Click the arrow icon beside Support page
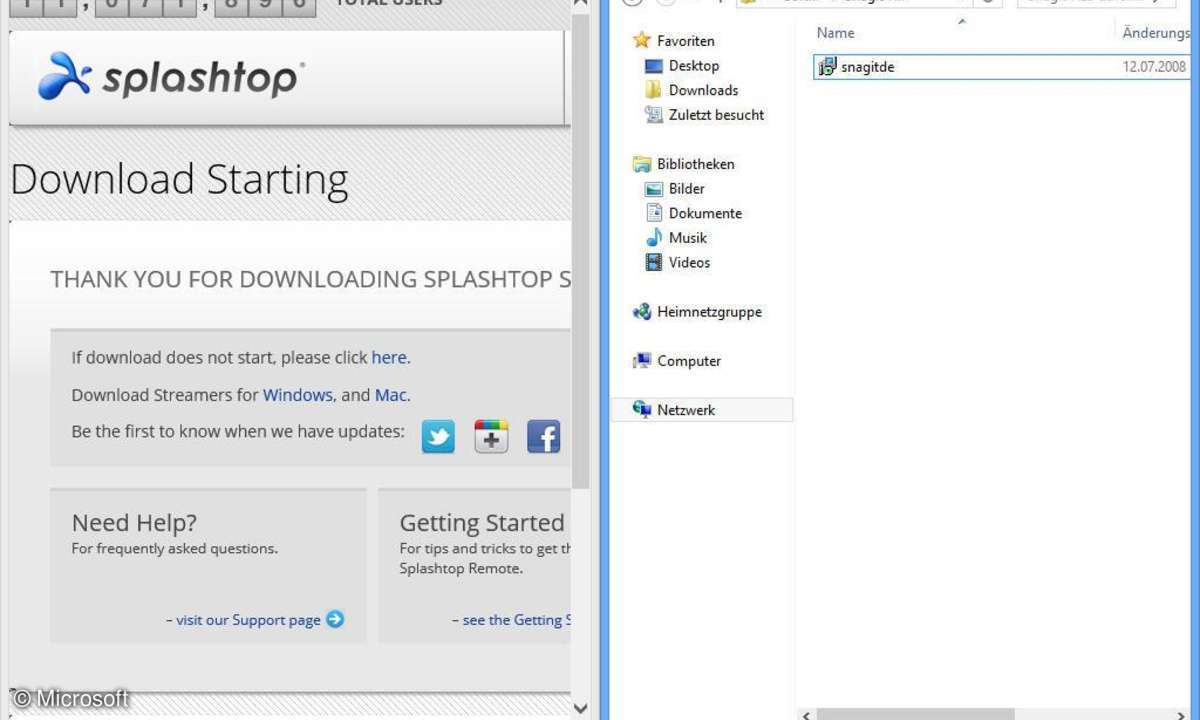The image size is (1200, 720). [x=335, y=619]
